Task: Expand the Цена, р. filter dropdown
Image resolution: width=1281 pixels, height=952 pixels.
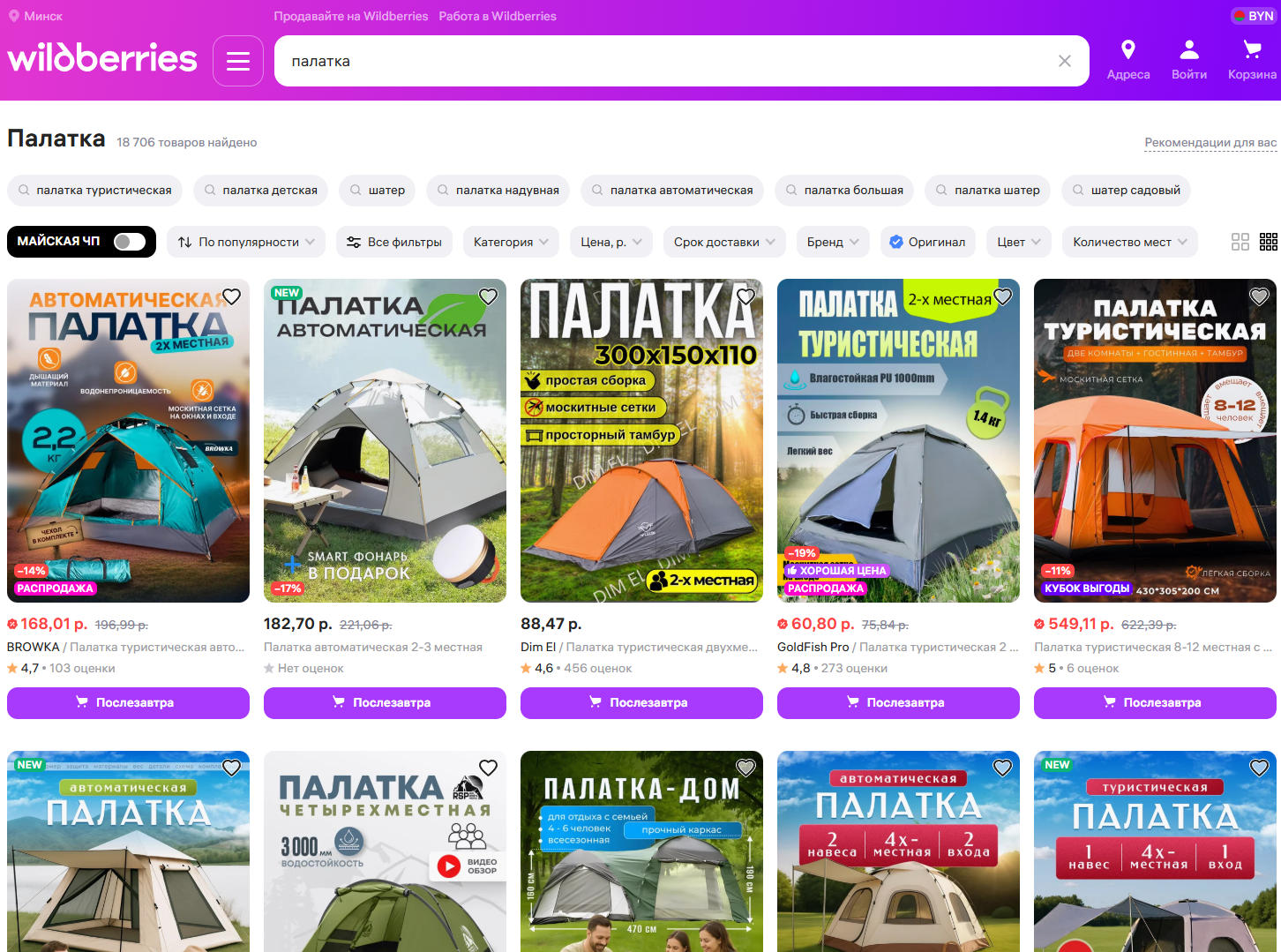Action: 611,242
